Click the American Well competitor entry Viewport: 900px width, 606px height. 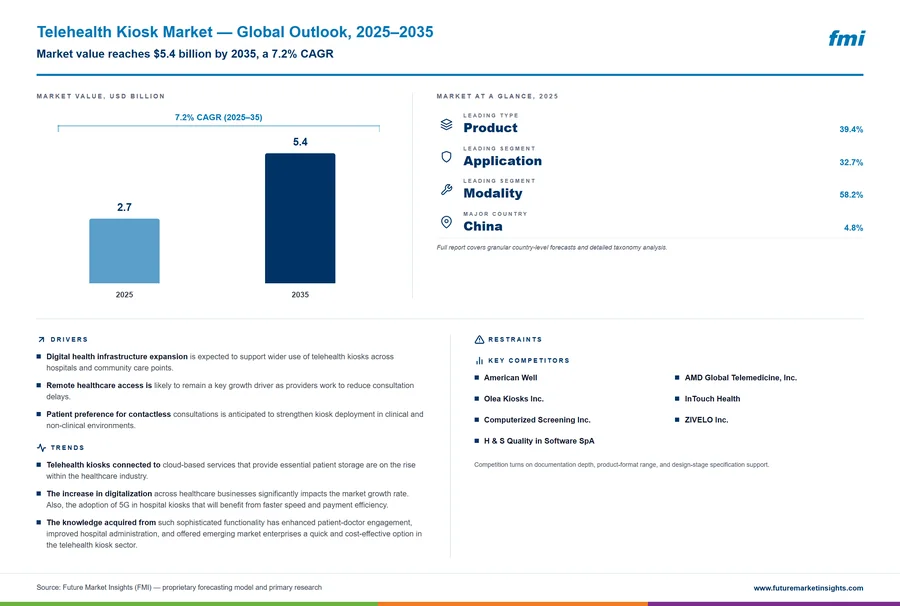point(510,378)
